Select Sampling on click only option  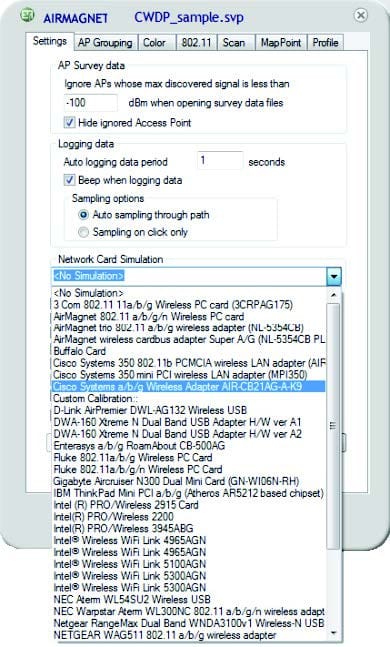click(83, 232)
